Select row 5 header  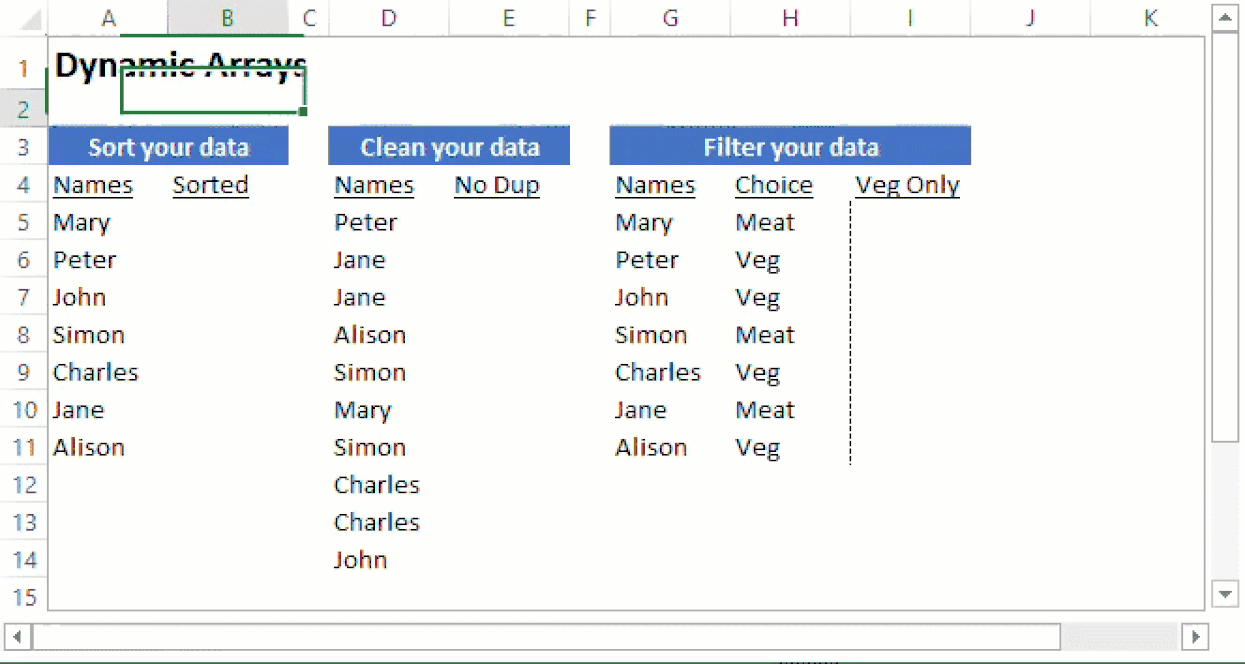pos(24,222)
